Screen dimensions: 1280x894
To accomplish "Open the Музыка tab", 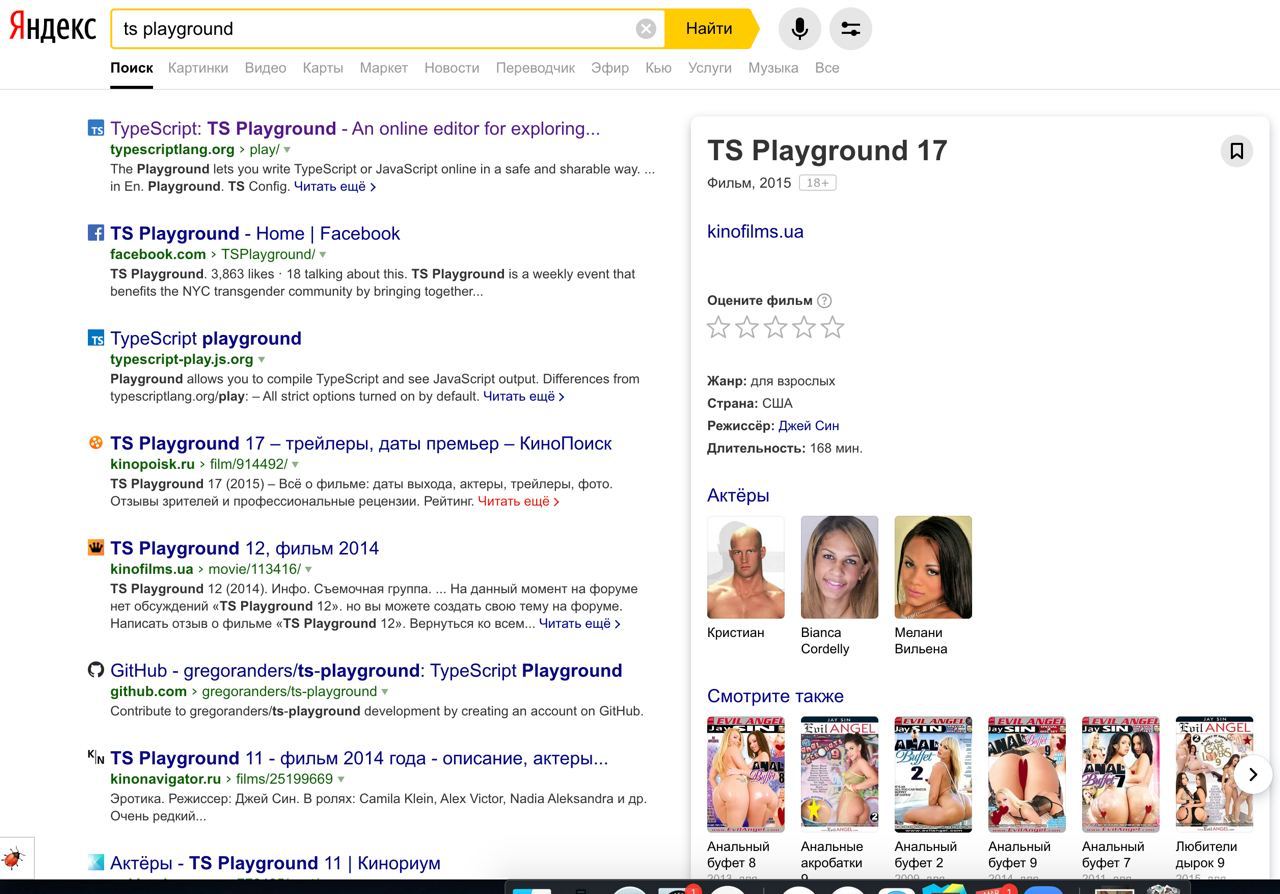I will 773,68.
